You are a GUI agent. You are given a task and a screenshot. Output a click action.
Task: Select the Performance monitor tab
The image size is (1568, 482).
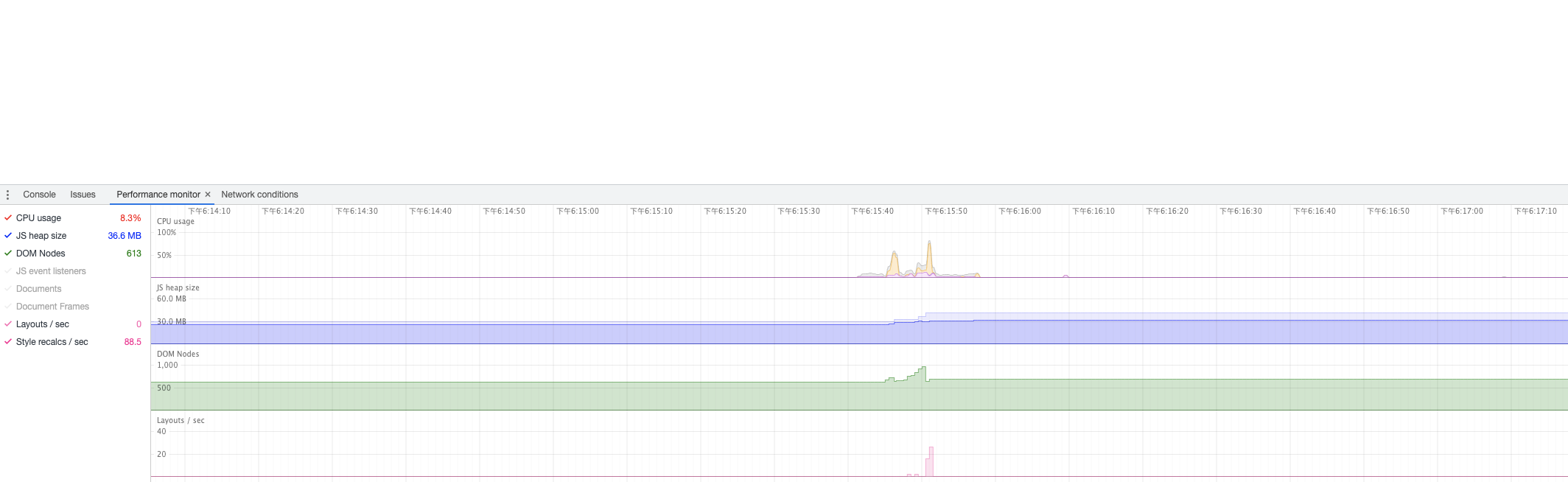[158, 195]
